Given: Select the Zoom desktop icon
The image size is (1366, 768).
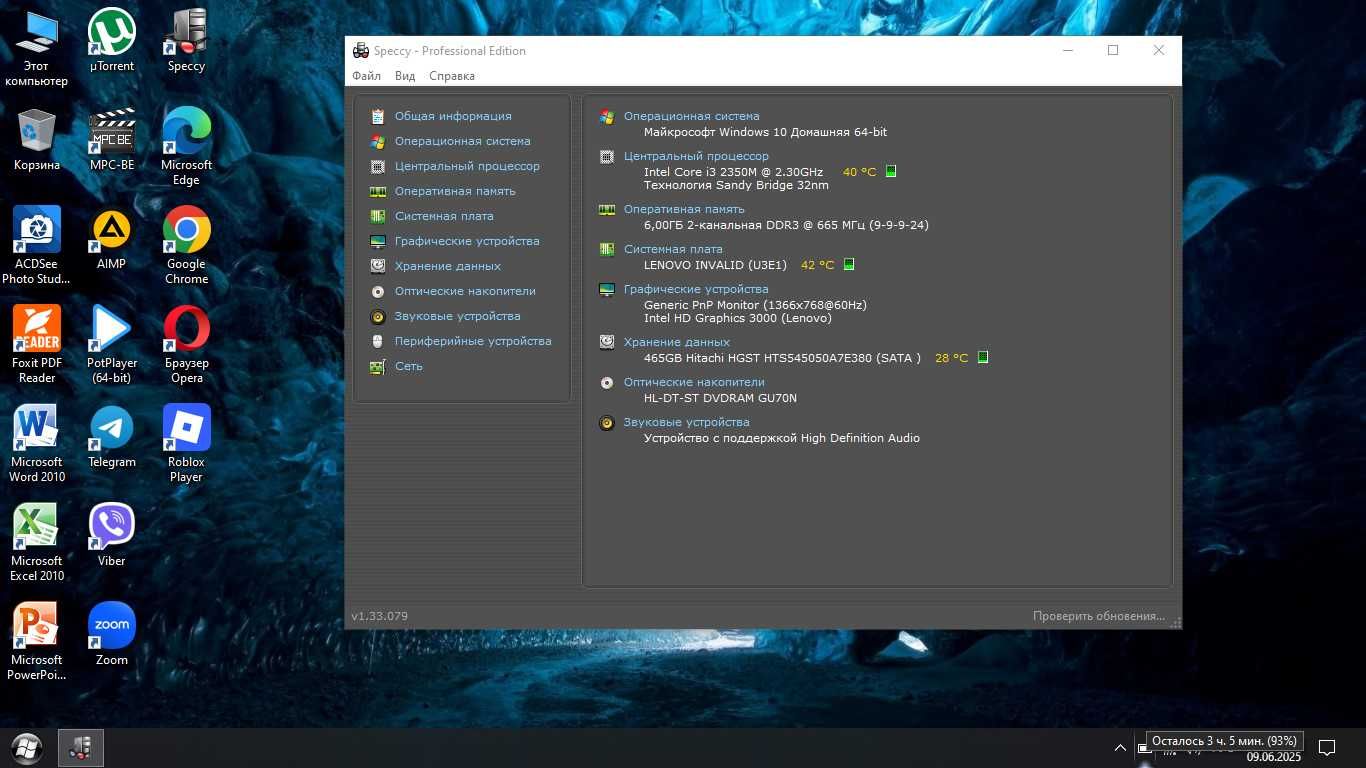Looking at the screenshot, I should (111, 635).
